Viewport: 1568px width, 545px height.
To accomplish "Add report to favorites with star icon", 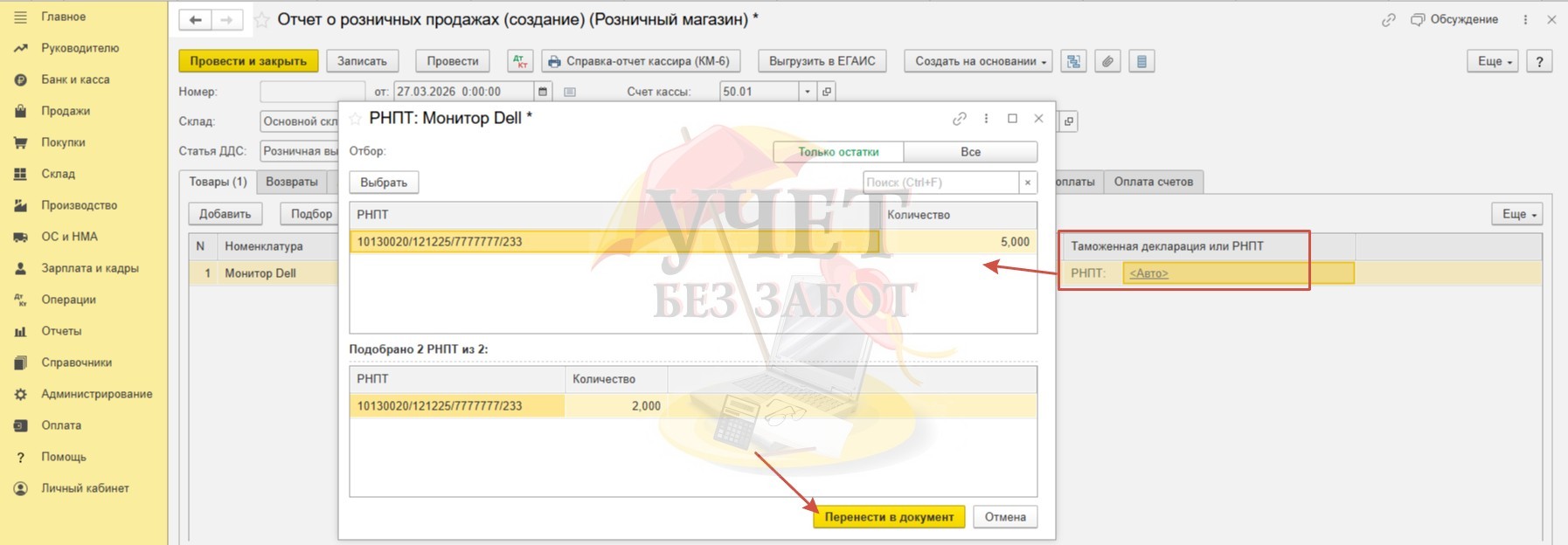I will [261, 20].
